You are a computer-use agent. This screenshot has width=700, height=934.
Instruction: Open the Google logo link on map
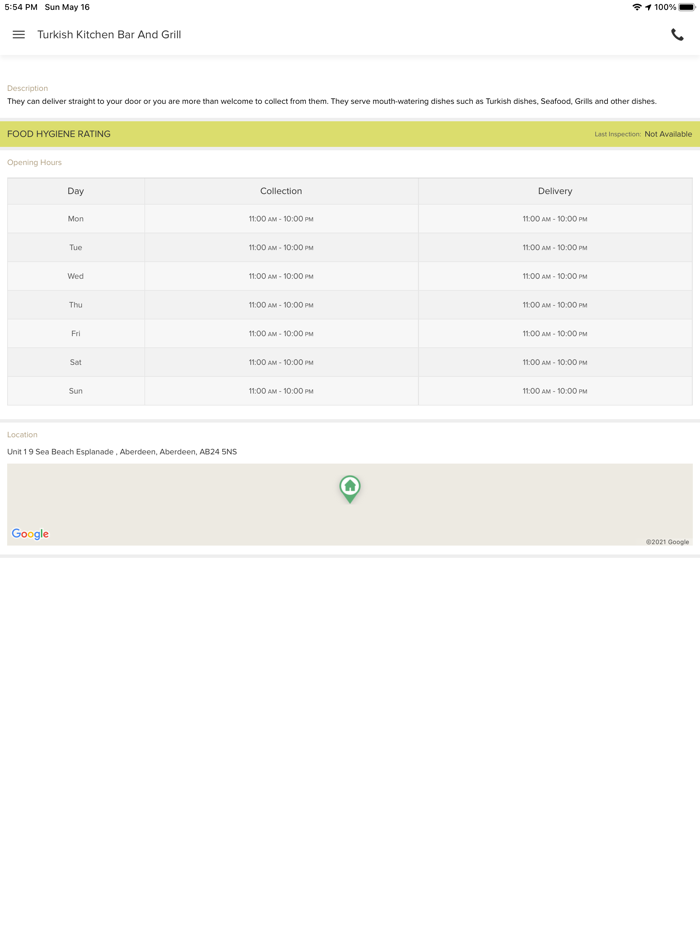(x=30, y=534)
